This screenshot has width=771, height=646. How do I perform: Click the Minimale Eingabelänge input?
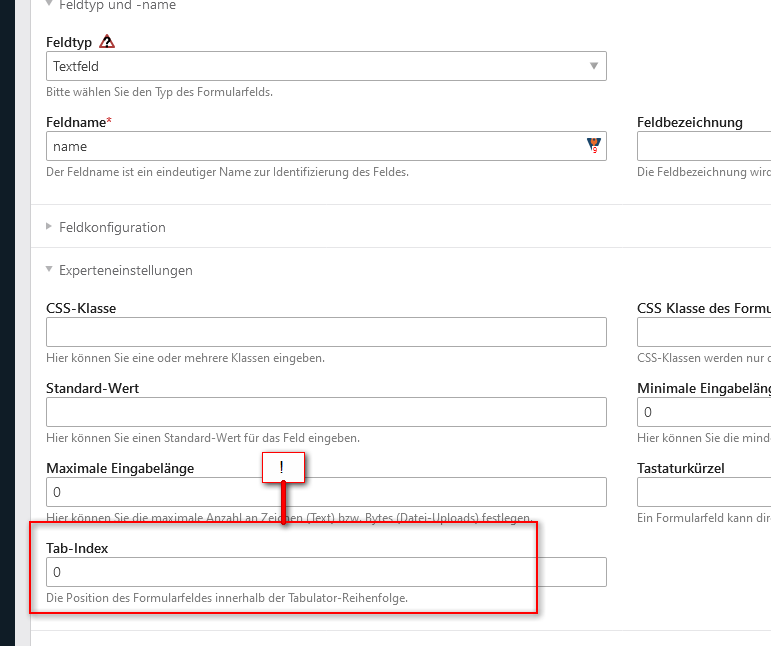tap(703, 412)
